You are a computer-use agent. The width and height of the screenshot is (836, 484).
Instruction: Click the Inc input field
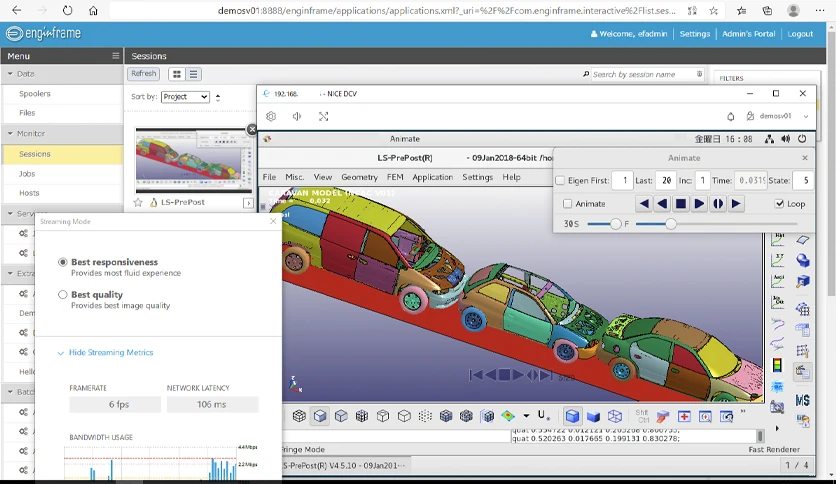(x=702, y=181)
